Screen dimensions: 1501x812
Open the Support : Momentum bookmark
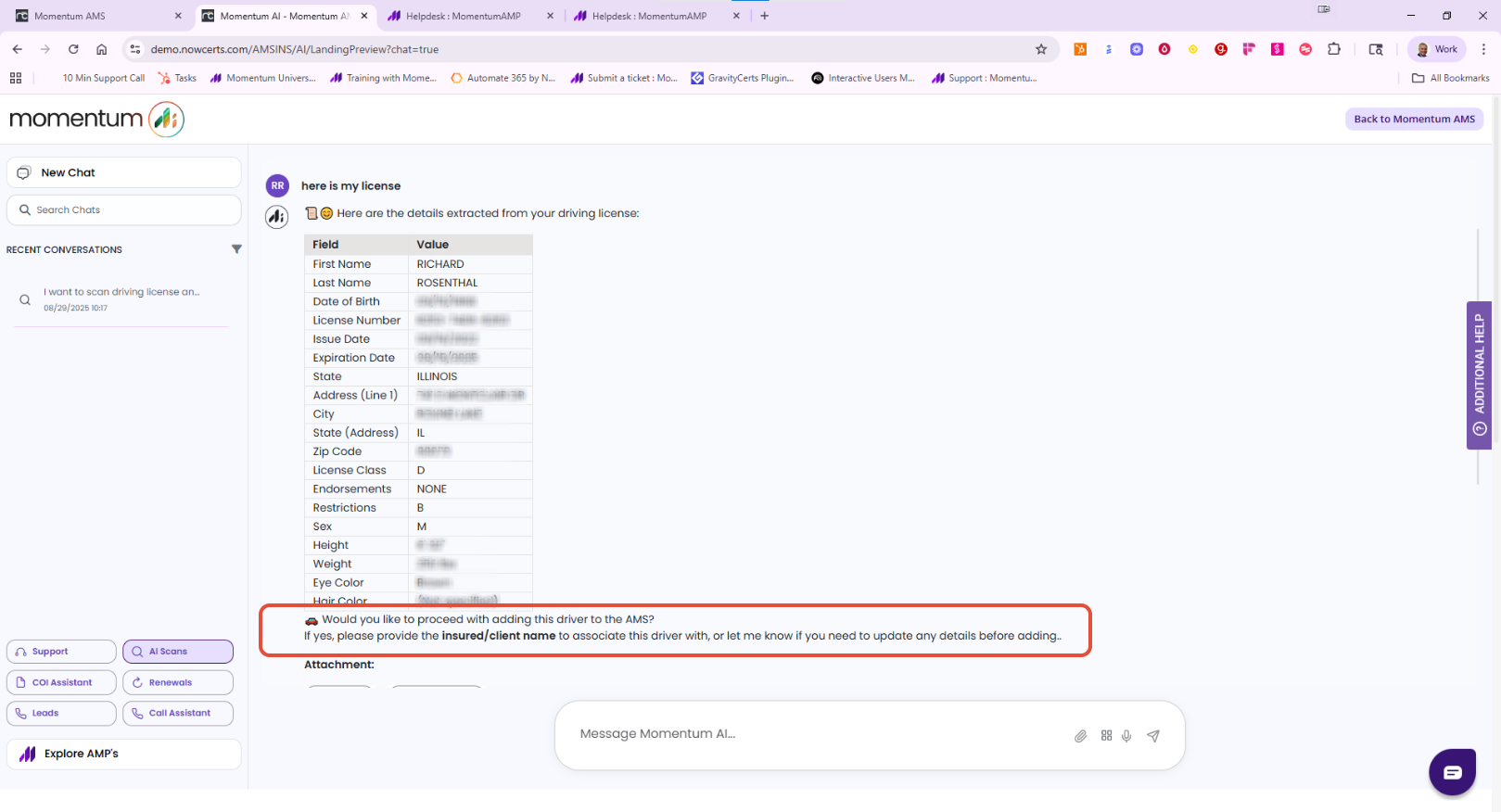click(985, 78)
